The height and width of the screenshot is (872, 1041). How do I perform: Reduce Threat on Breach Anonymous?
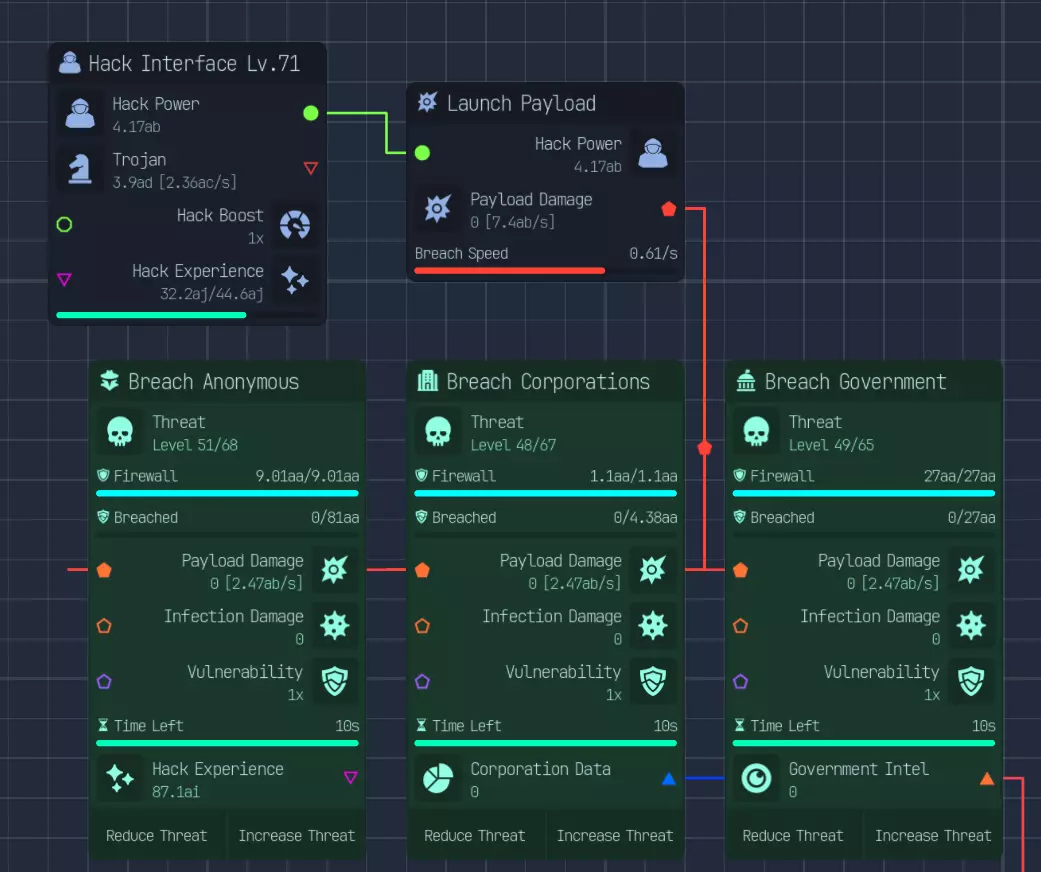(x=157, y=835)
